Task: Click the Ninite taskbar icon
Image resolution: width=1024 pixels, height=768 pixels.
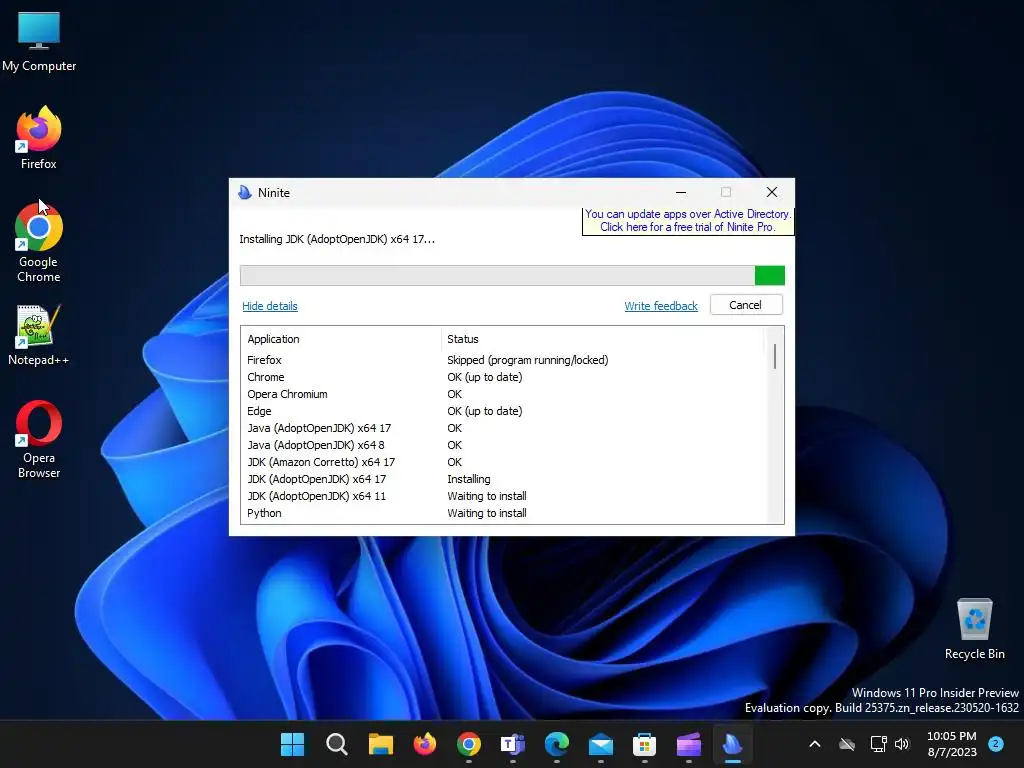Action: pos(732,744)
